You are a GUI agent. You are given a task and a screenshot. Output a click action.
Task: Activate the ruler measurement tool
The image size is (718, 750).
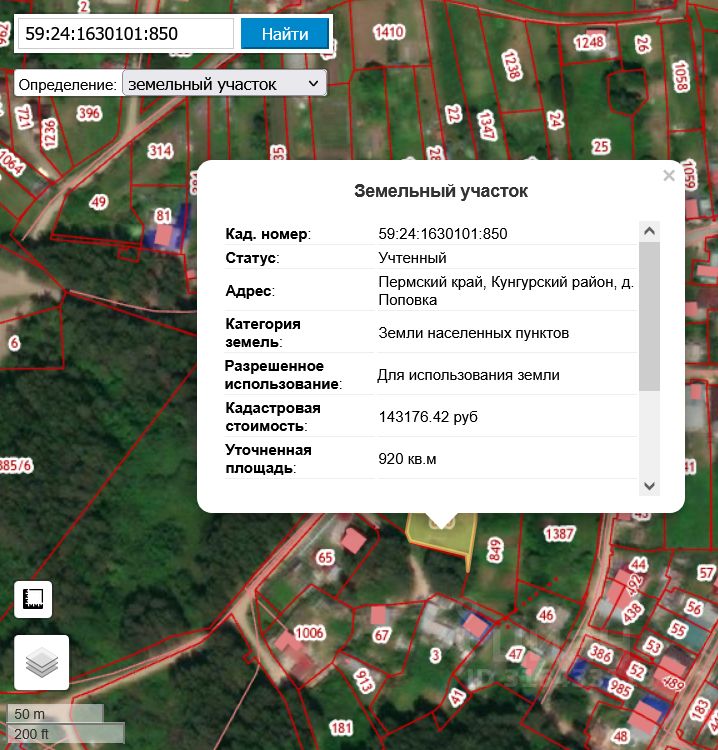point(33,599)
